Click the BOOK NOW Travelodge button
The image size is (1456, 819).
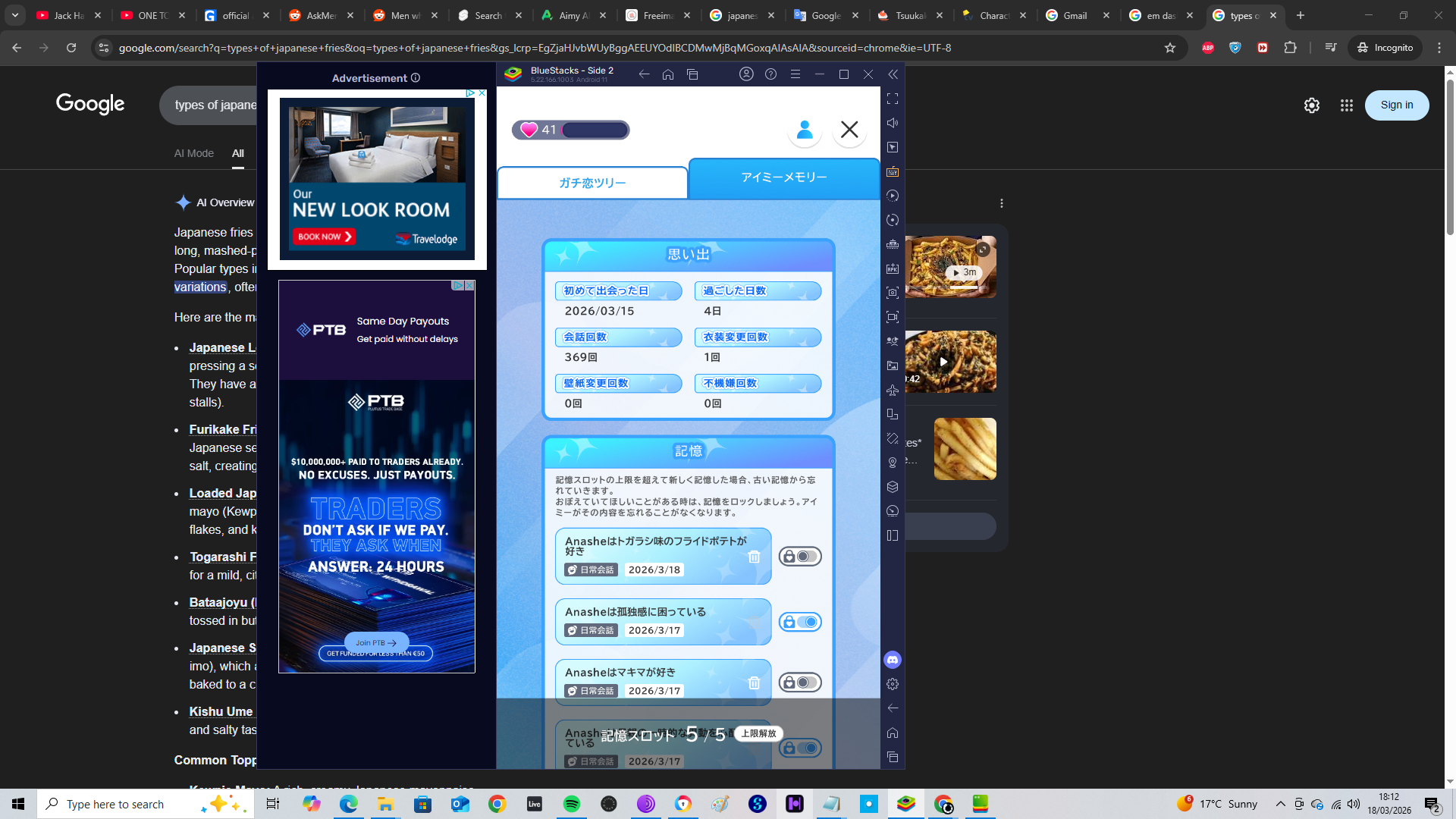click(x=325, y=237)
